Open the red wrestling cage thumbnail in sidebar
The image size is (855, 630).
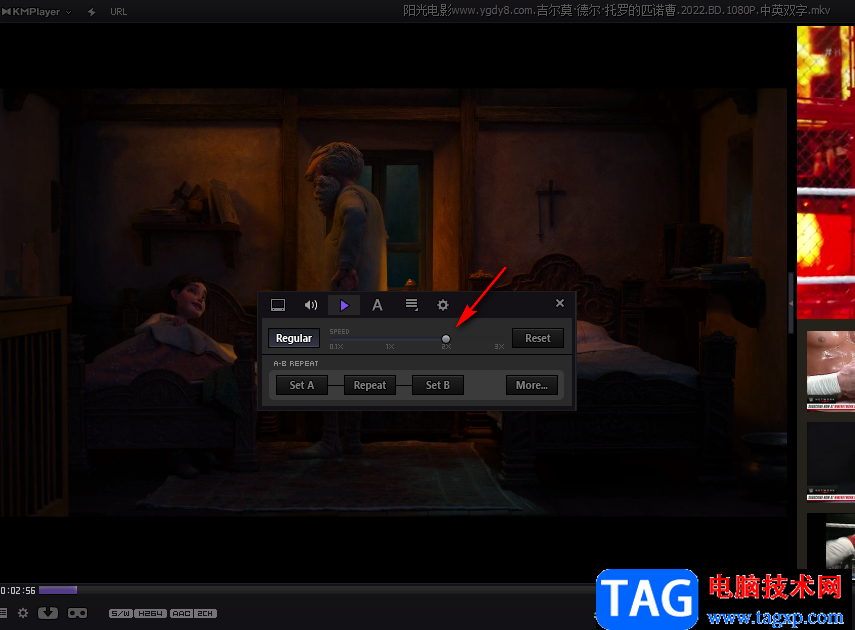(826, 172)
